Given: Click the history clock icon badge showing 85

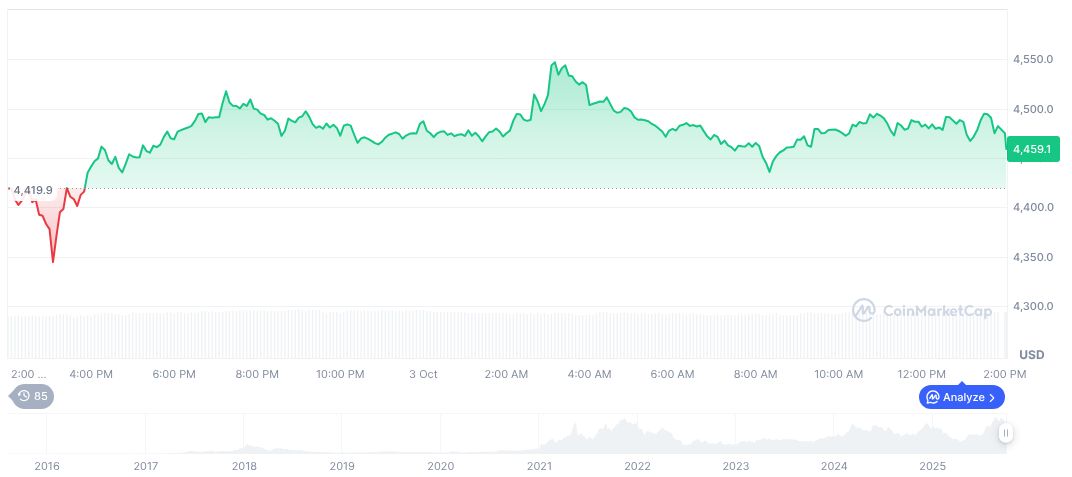Looking at the screenshot, I should click(x=24, y=396).
